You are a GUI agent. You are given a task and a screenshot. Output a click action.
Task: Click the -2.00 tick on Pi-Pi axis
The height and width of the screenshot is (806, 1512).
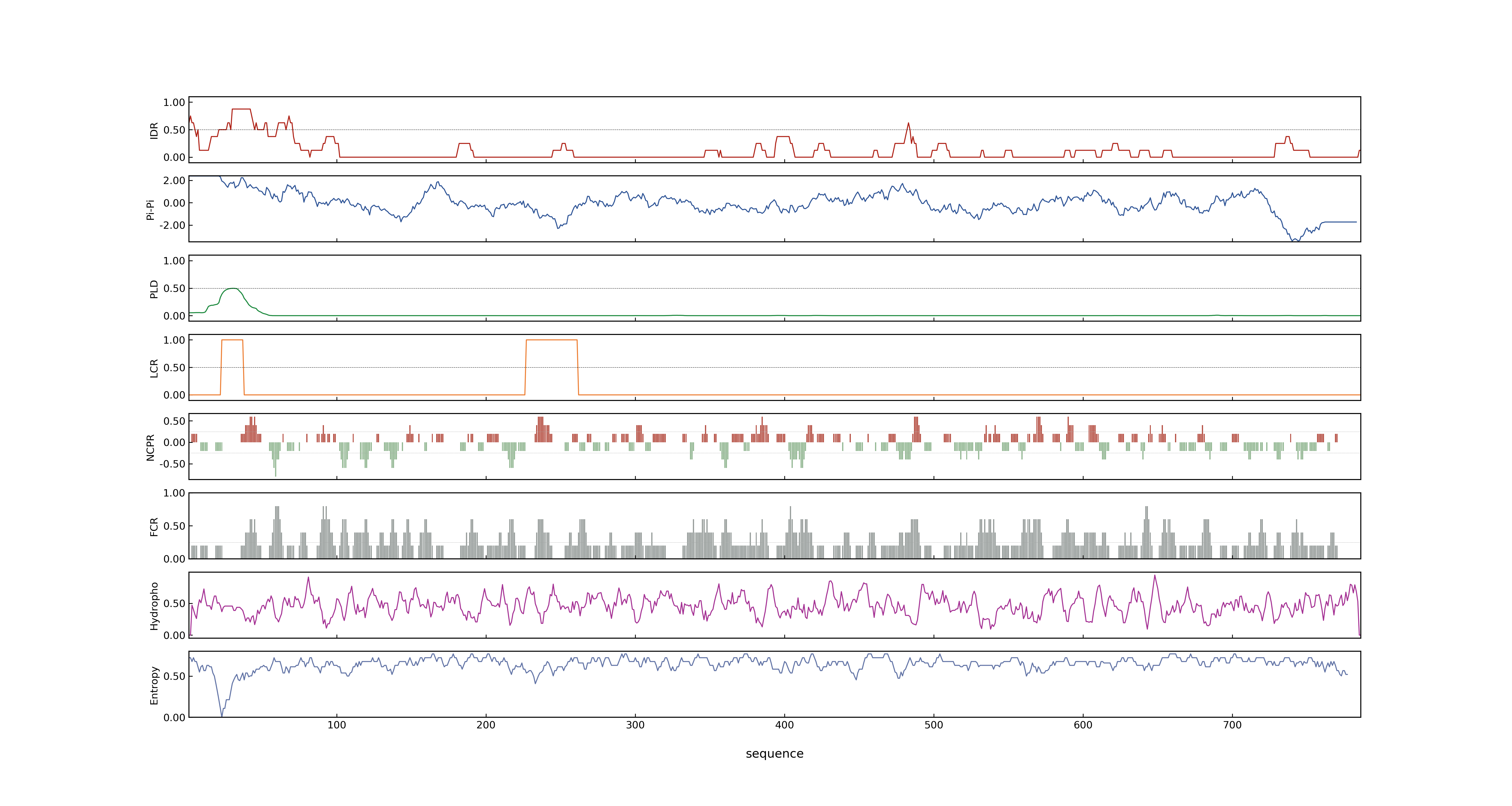(x=172, y=225)
